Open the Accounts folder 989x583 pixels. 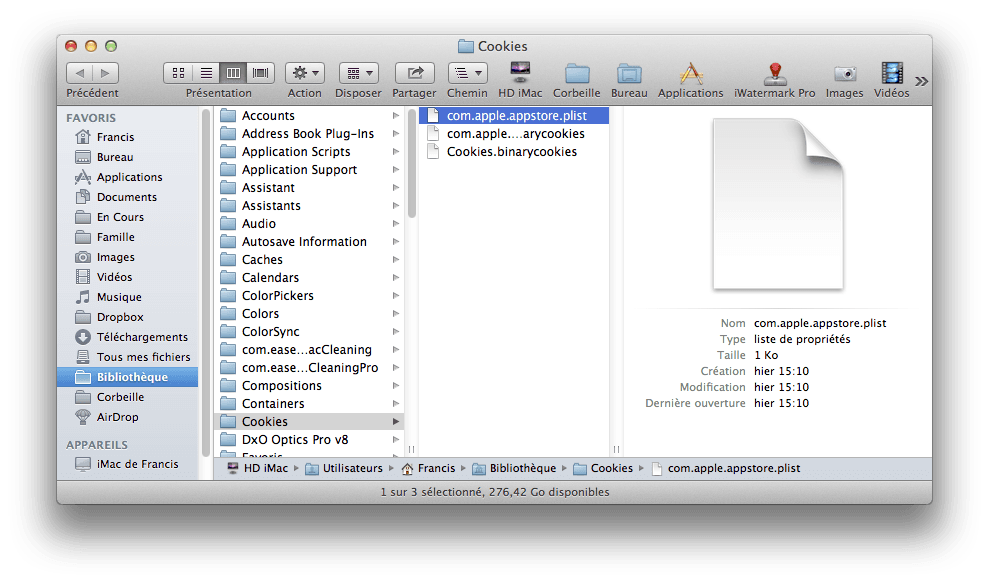pyautogui.click(x=310, y=115)
